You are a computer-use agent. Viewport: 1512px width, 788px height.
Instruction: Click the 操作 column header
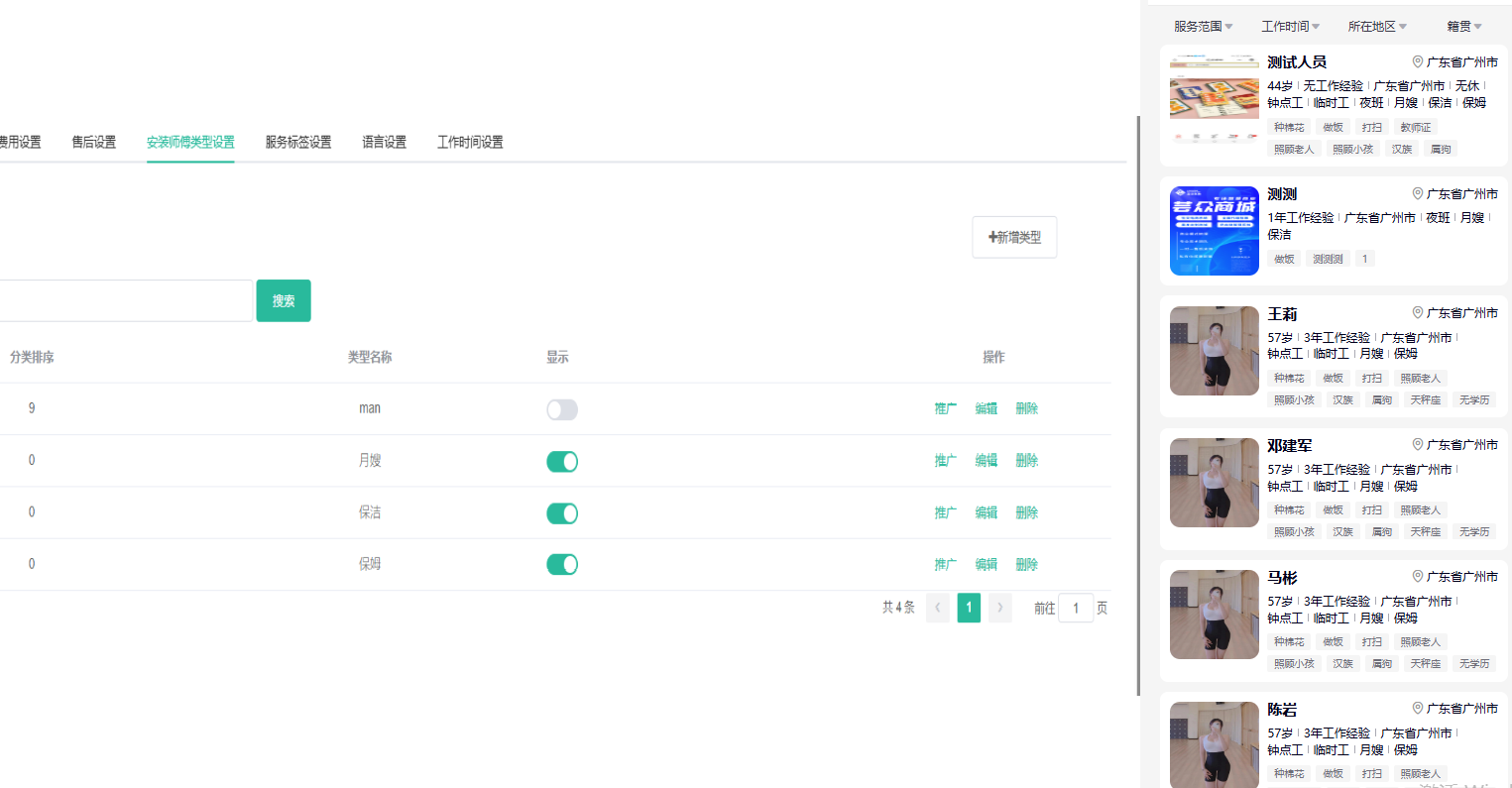pyautogui.click(x=993, y=357)
